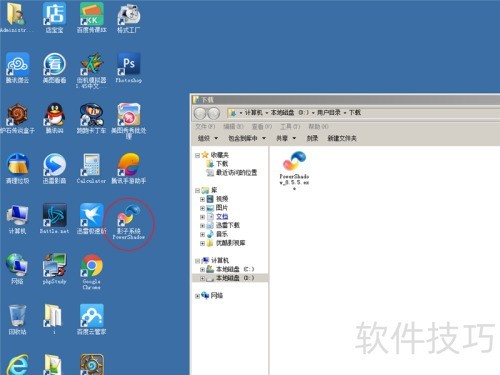The height and width of the screenshot is (375, 500).
Task: Select the QQ penguin desktop icon
Action: pos(54,118)
